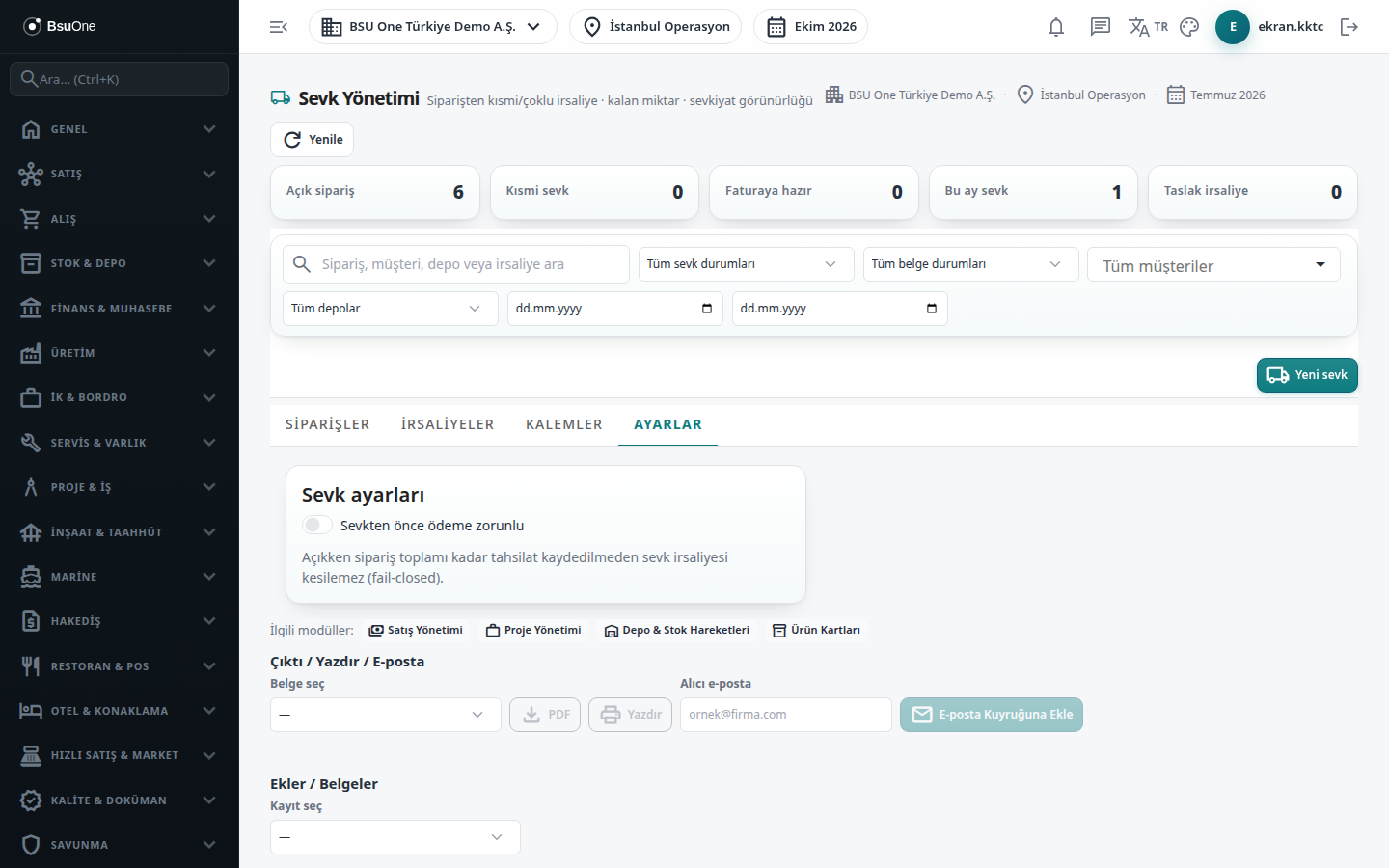Click the logout icon
This screenshot has width=1389, height=868.
pos(1349,27)
